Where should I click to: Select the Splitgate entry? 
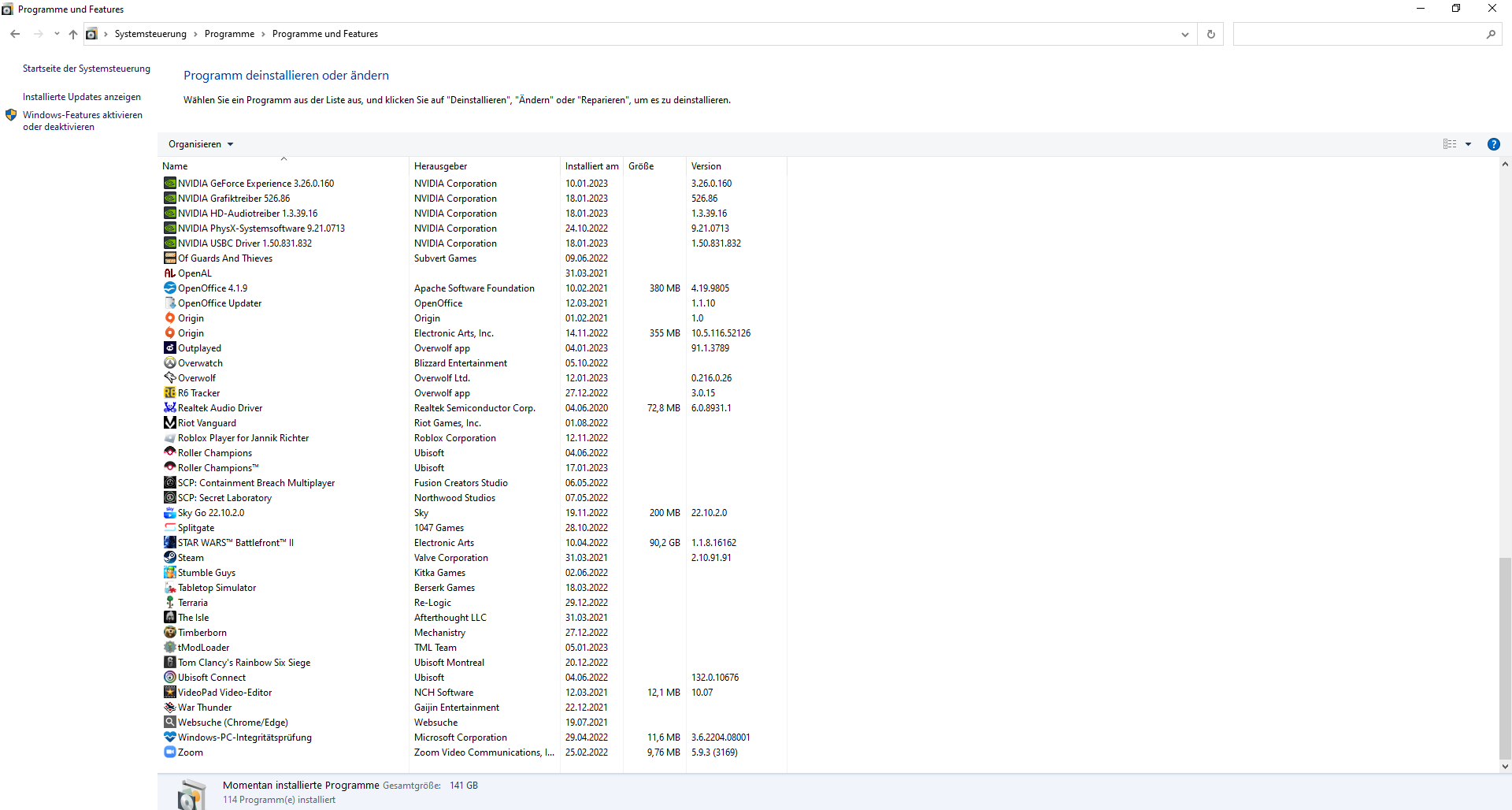coord(473,527)
